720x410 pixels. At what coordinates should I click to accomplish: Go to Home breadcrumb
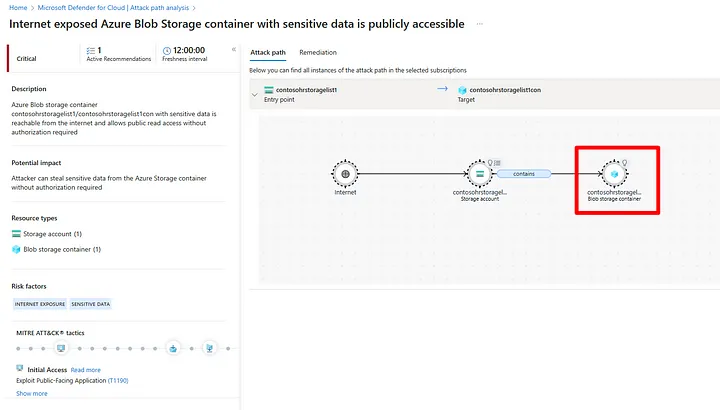pyautogui.click(x=18, y=8)
